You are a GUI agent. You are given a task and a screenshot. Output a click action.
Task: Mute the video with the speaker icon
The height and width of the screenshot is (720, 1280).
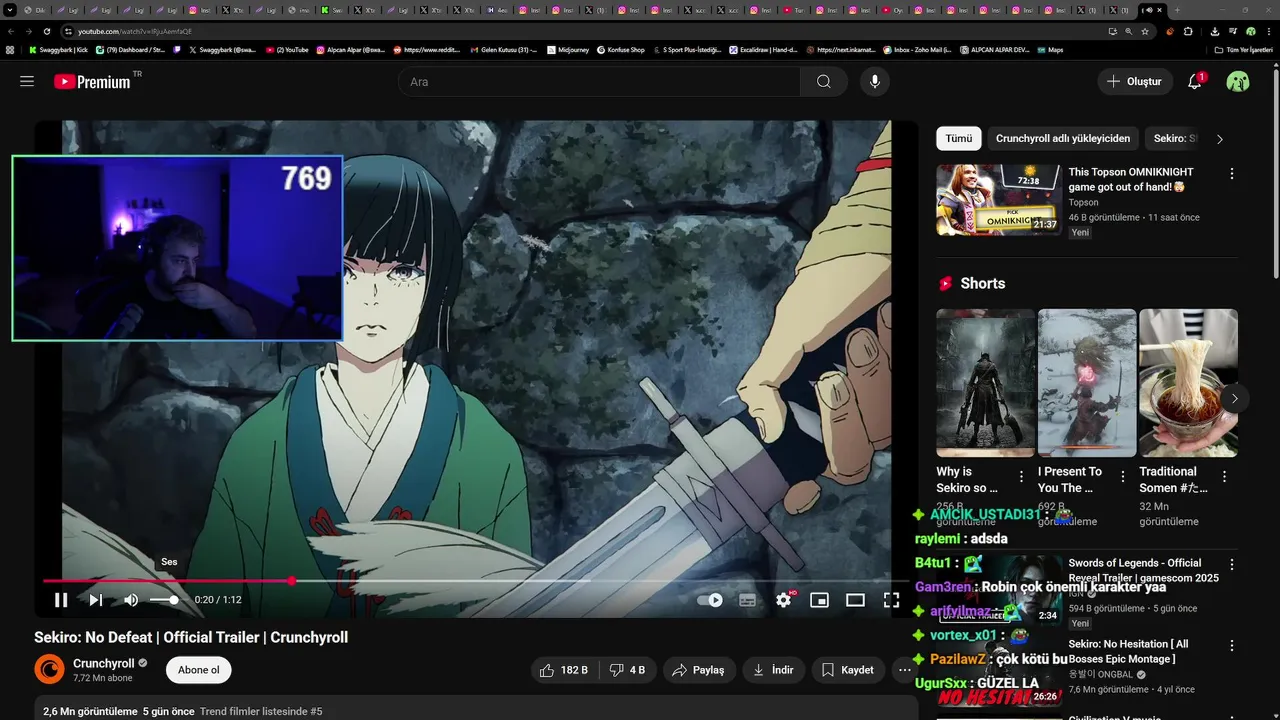131,600
